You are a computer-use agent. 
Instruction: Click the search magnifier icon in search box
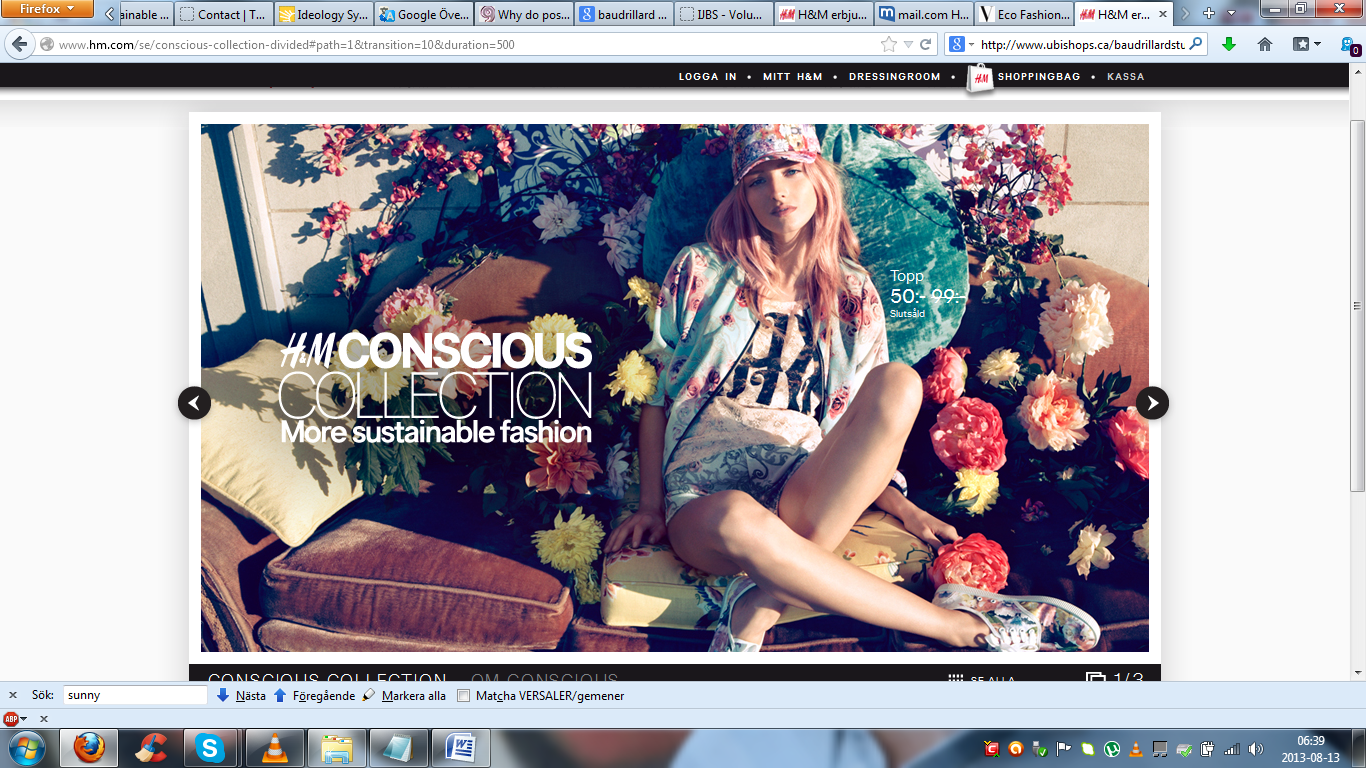1198,44
